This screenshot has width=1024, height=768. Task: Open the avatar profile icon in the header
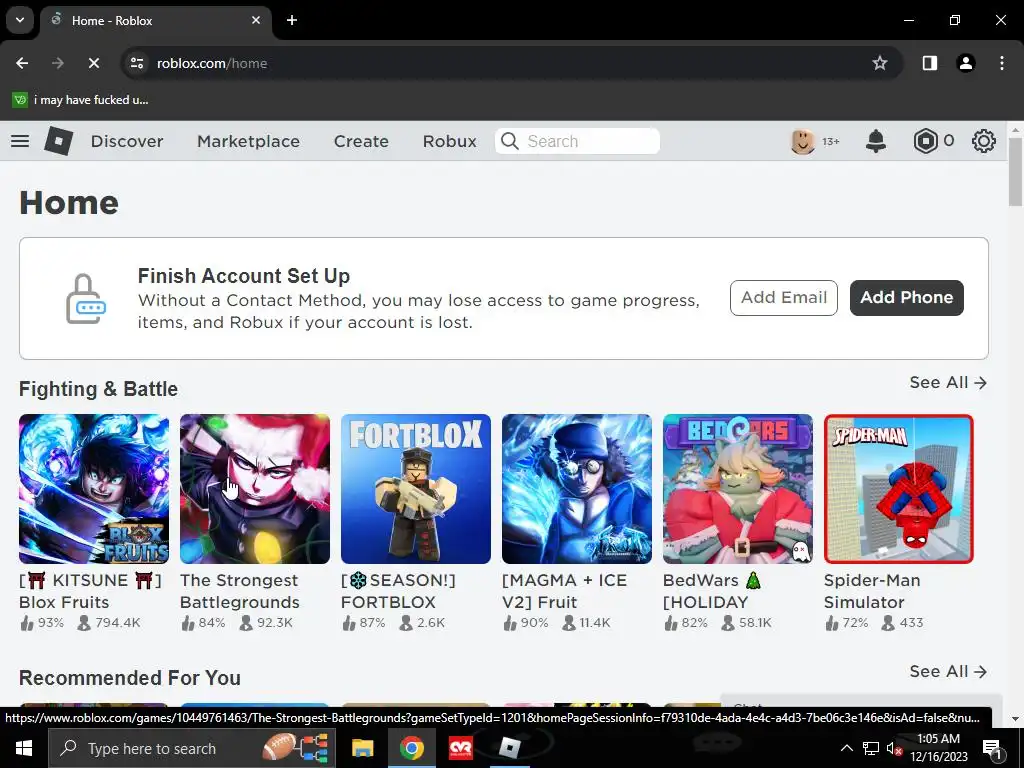click(x=803, y=141)
